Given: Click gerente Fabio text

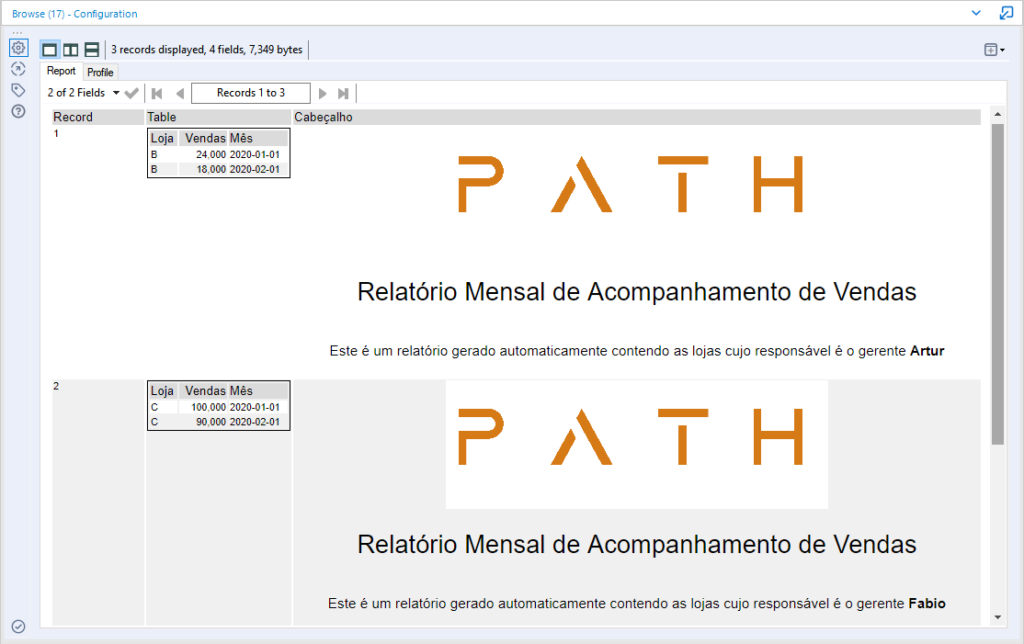Looking at the screenshot, I should point(901,604).
